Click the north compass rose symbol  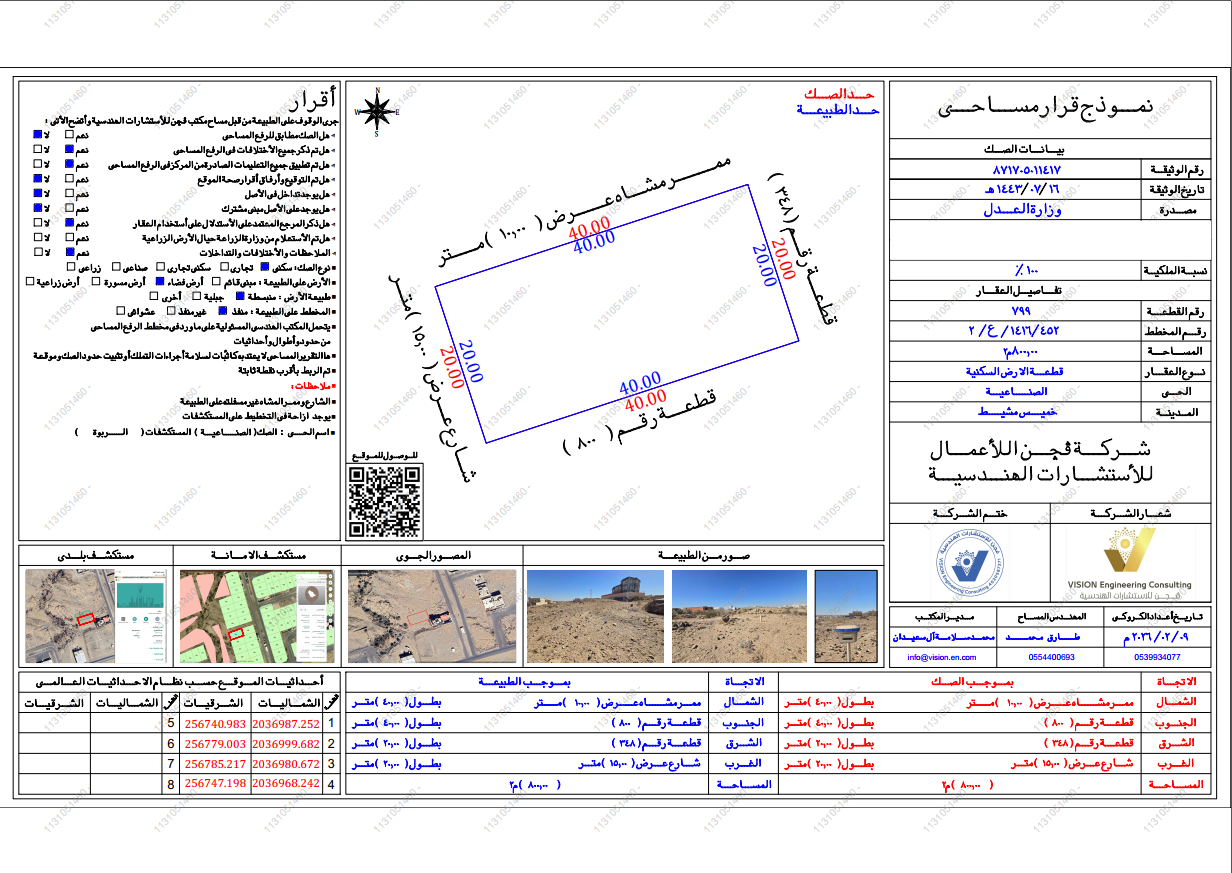378,110
